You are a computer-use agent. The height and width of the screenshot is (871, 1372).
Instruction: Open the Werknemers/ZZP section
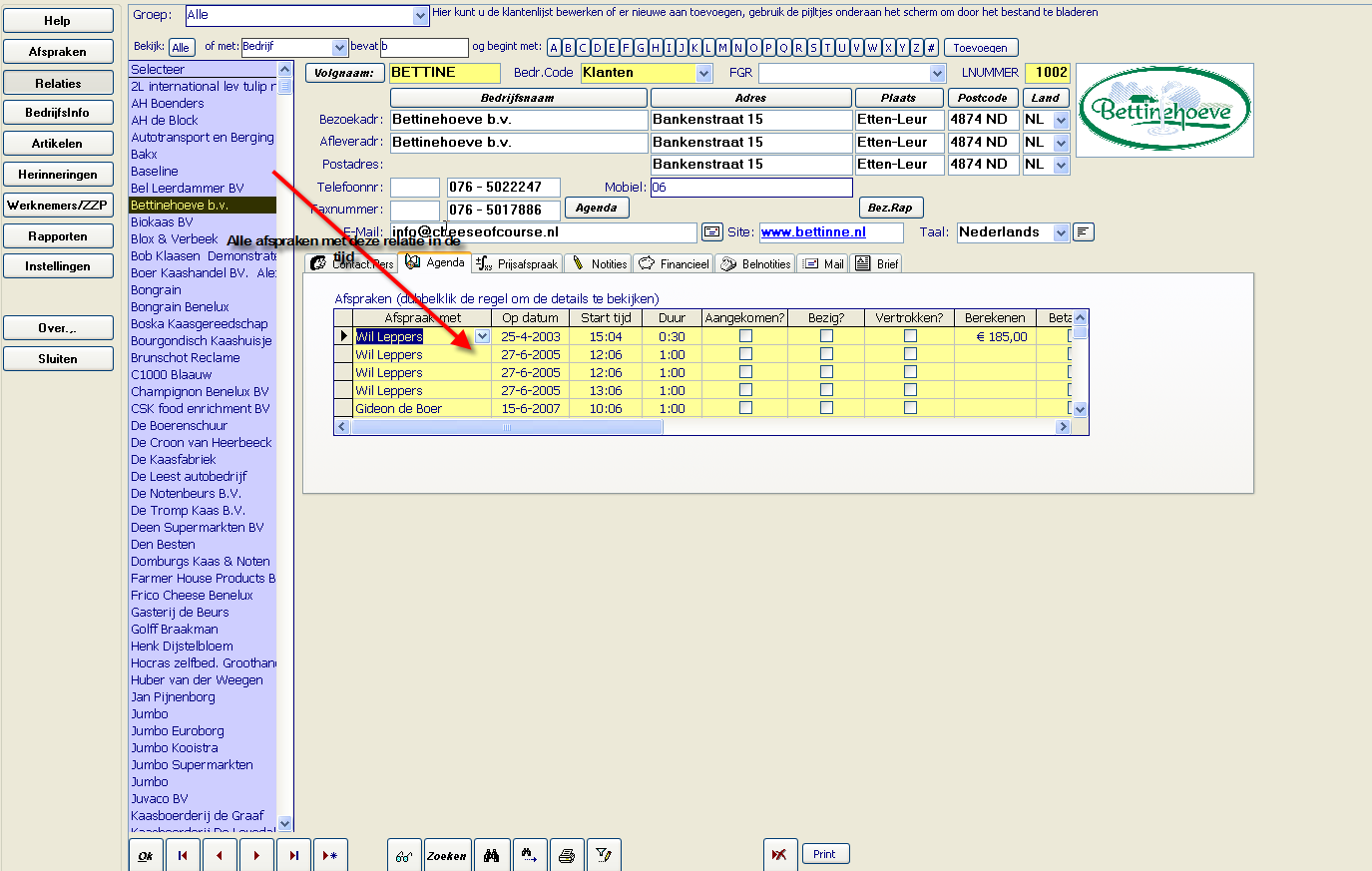(58, 206)
